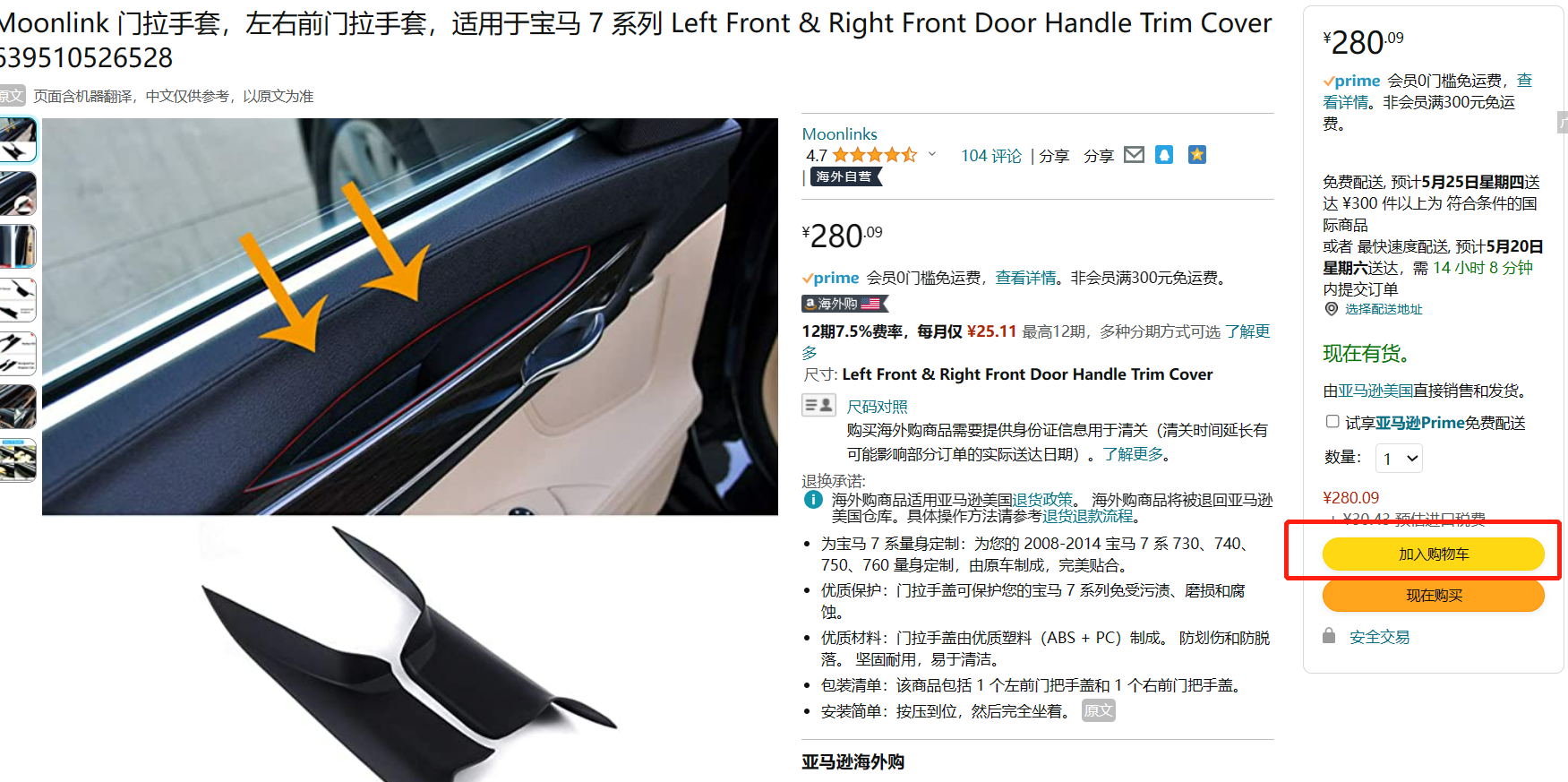Select the last product thumbnail in the strip
This screenshot has width=1568, height=782.
click(17, 460)
